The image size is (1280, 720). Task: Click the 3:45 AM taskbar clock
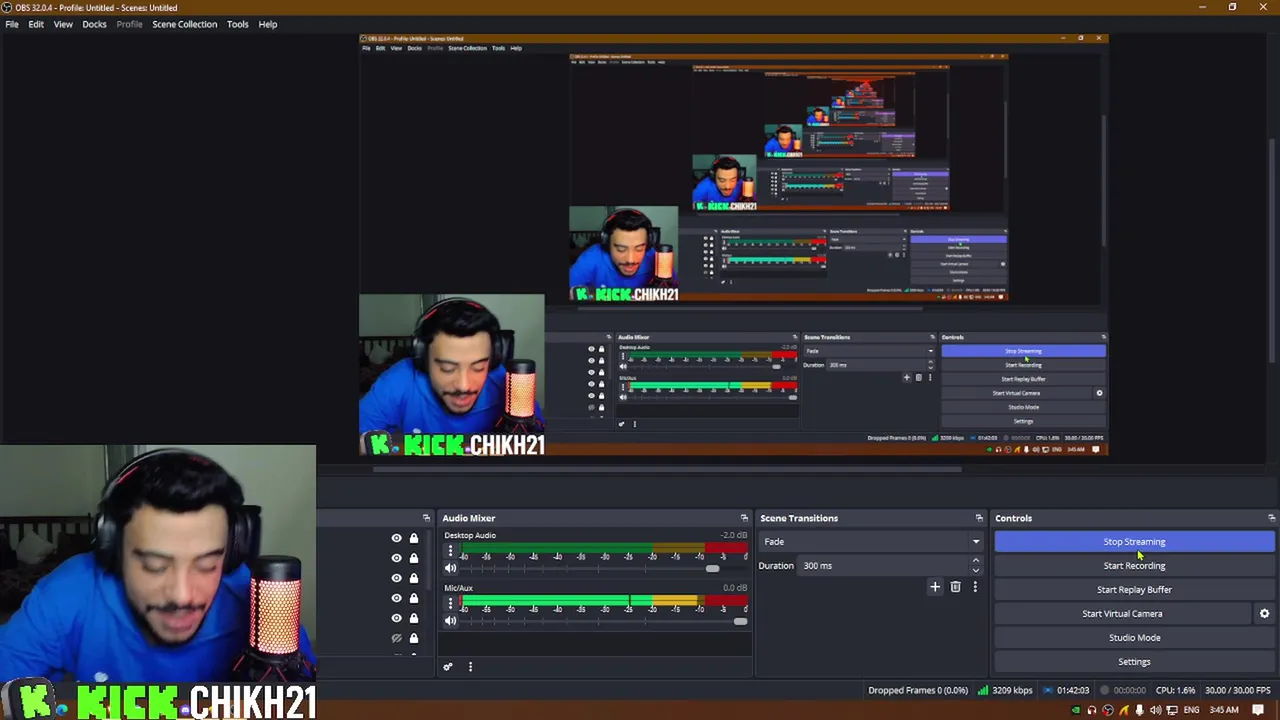1224,711
